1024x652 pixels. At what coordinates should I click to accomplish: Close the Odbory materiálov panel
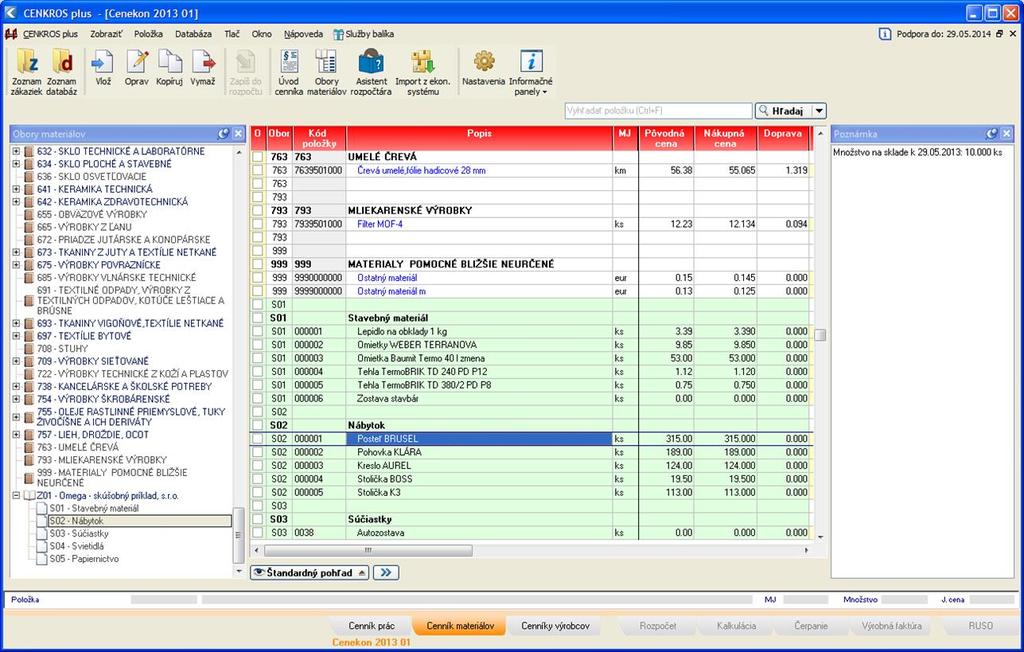238,133
